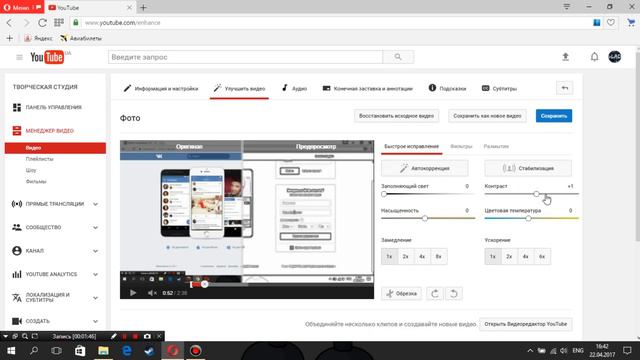640x360 pixels.
Task: Switch to Фильтры tab
Action: click(x=461, y=146)
